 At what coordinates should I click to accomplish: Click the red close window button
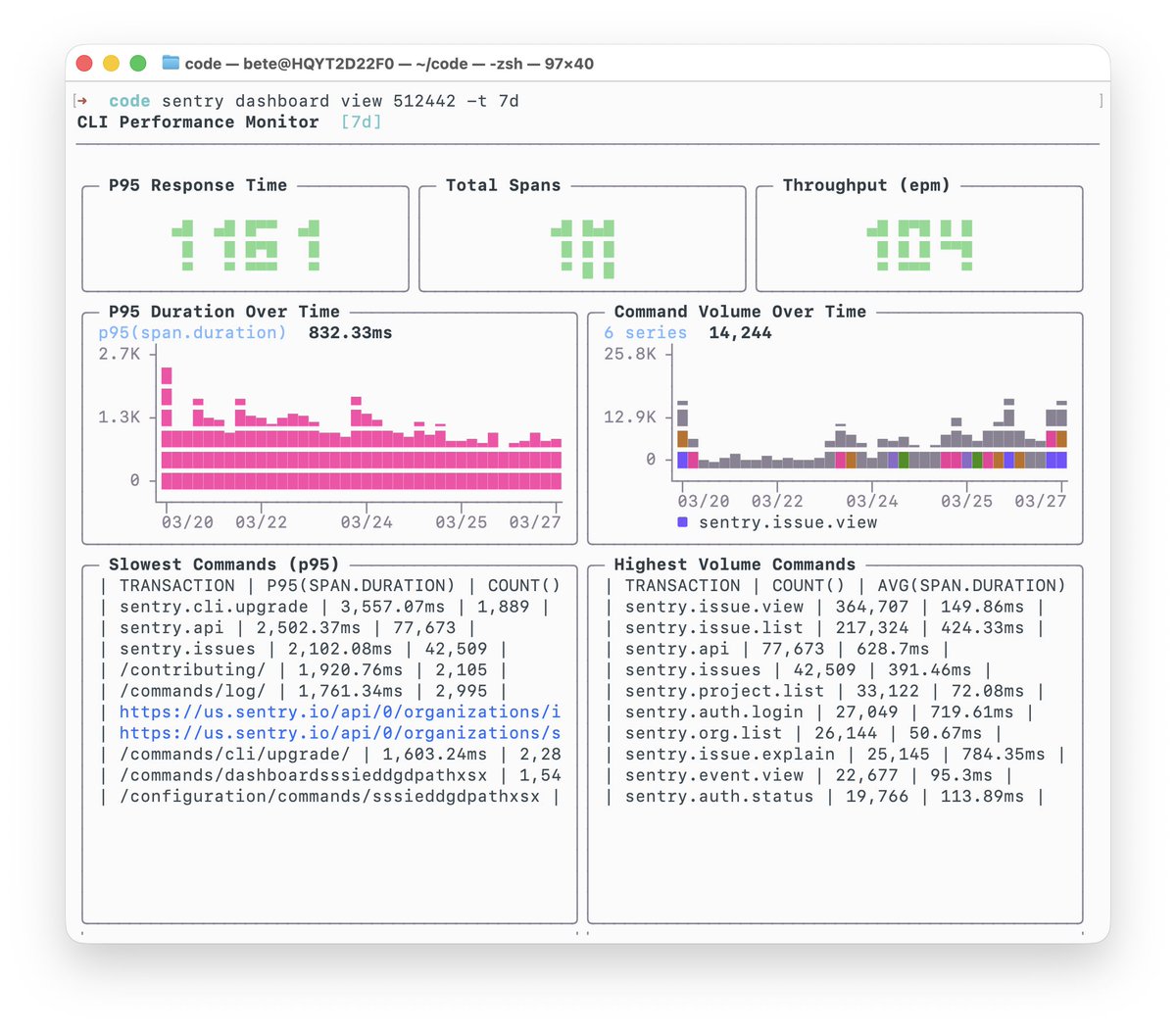(x=84, y=63)
